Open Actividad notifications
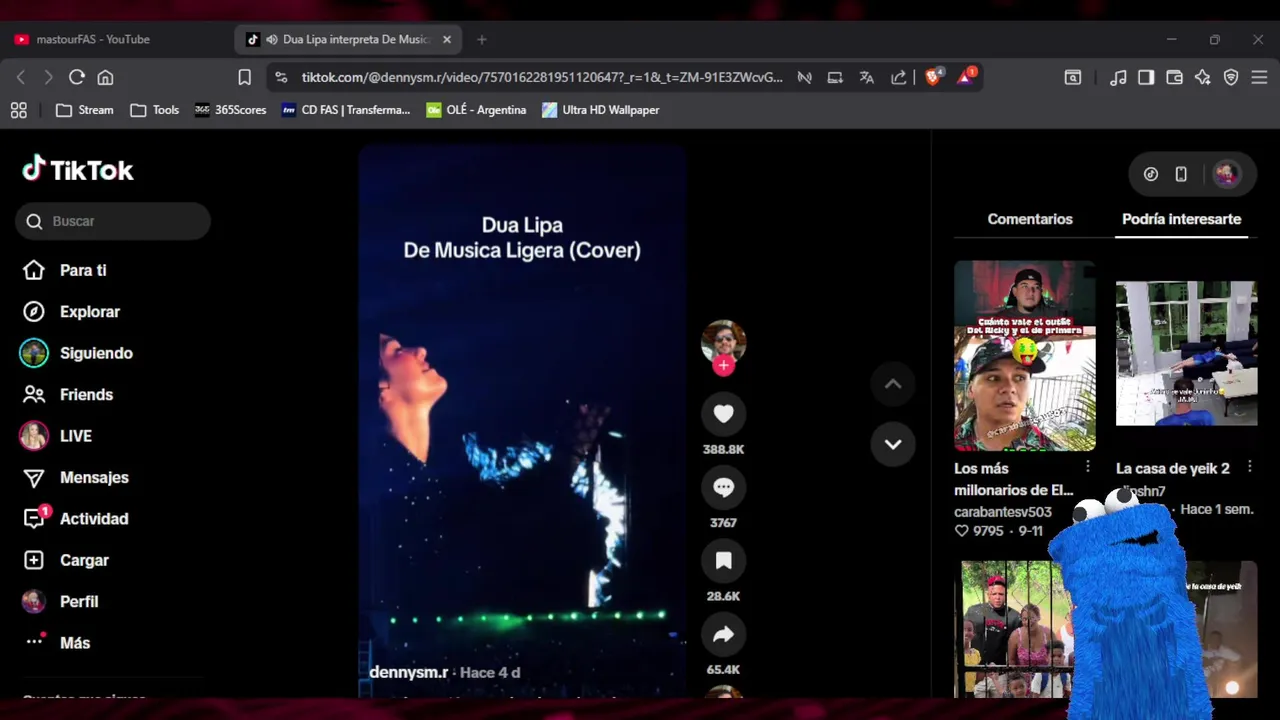This screenshot has width=1280, height=720. pos(76,519)
